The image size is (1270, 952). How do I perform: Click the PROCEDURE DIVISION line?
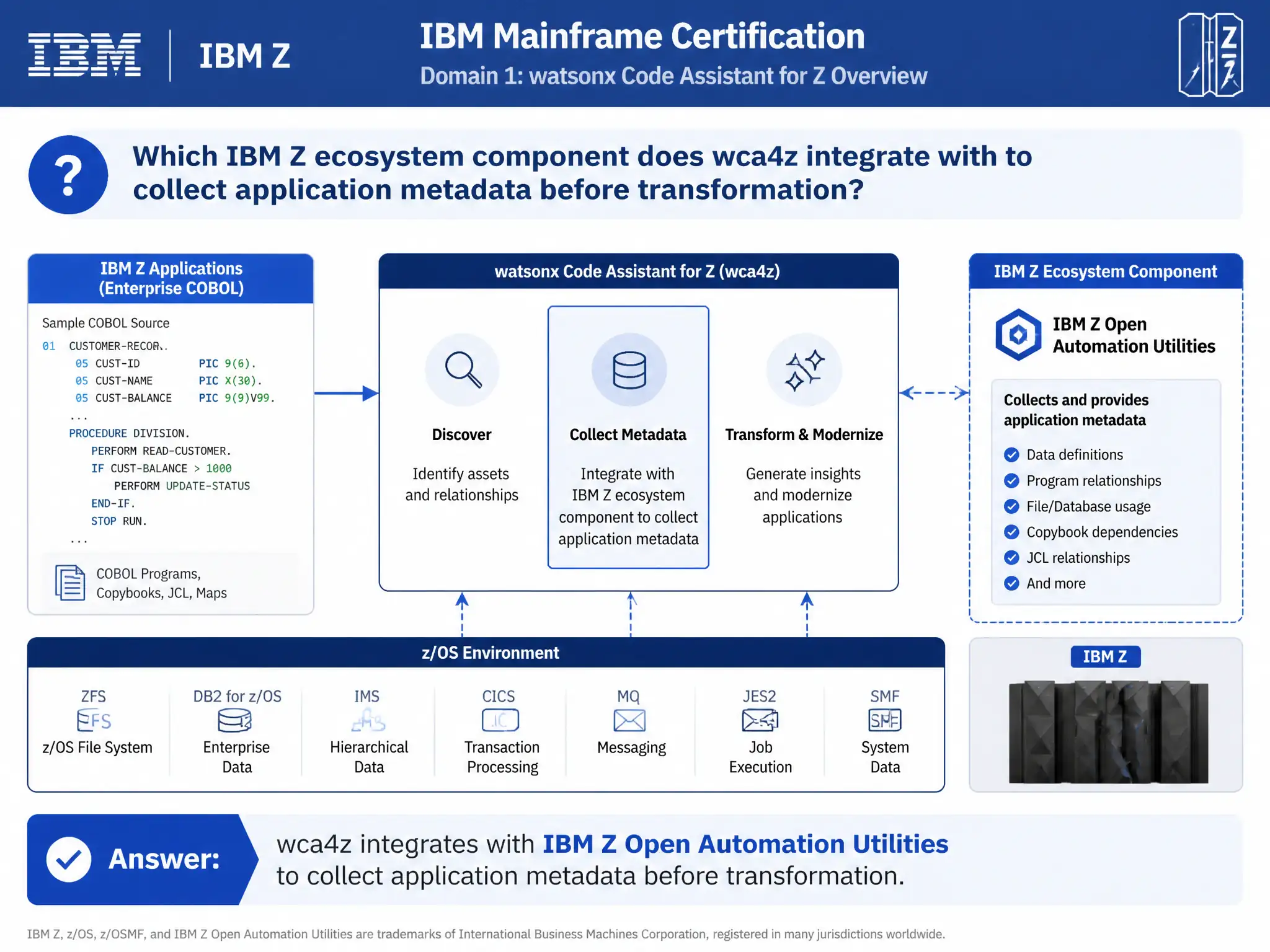pos(130,434)
